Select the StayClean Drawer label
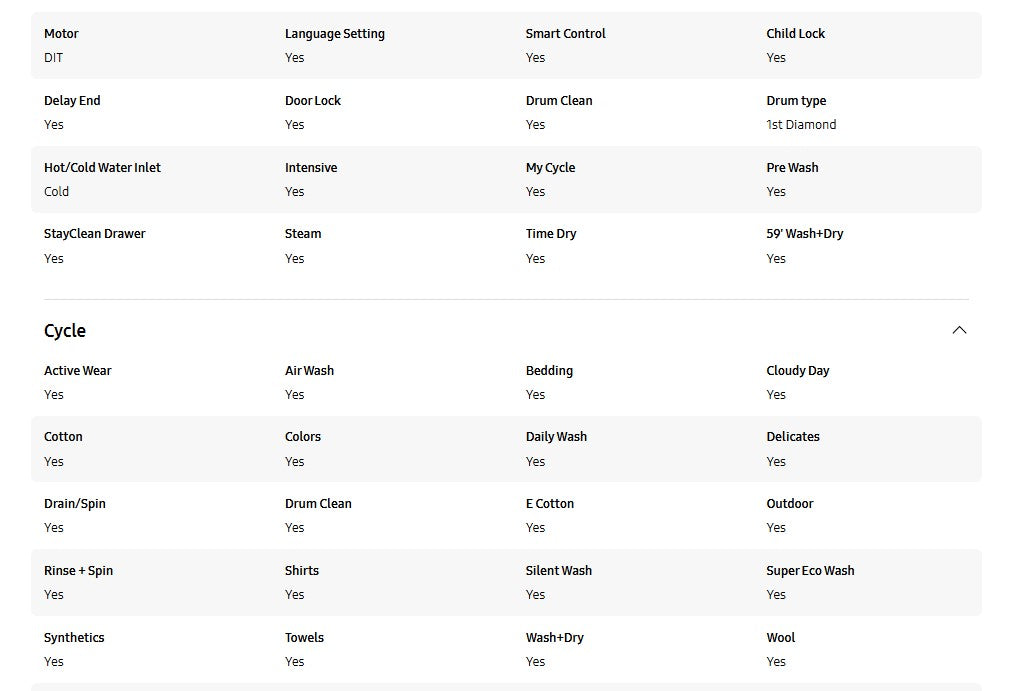The width and height of the screenshot is (1010, 691). 95,234
